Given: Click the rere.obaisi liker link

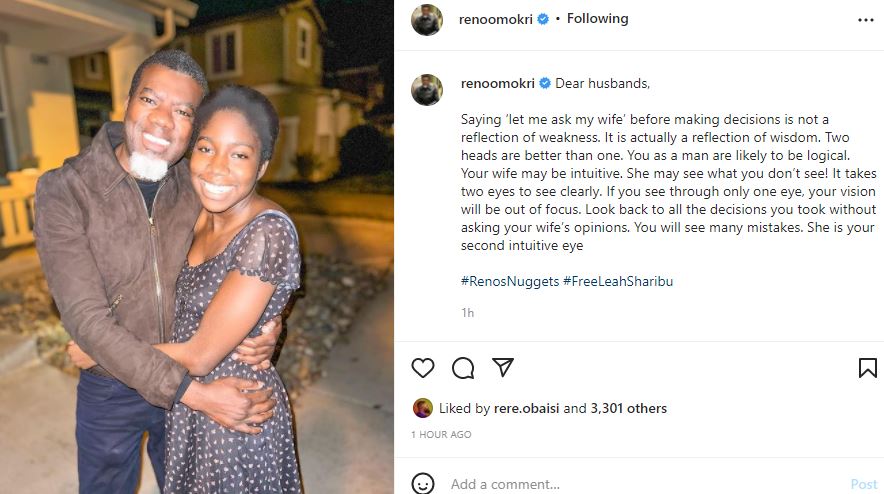Looking at the screenshot, I should coord(527,408).
